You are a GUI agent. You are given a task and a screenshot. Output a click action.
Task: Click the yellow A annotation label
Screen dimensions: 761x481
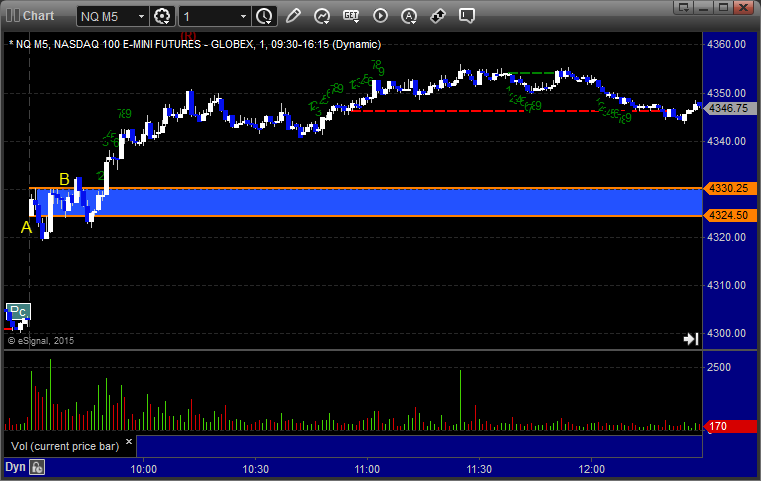coord(26,227)
